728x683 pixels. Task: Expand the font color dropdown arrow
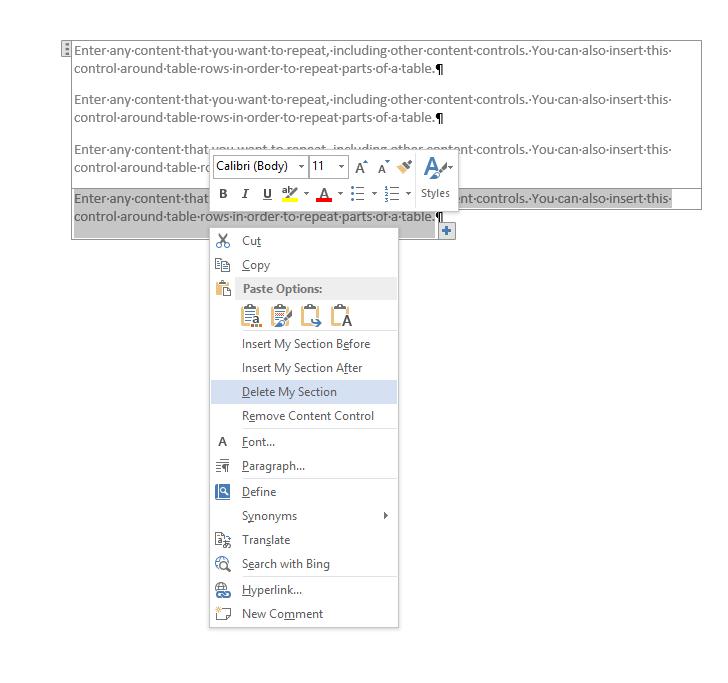(x=340, y=194)
